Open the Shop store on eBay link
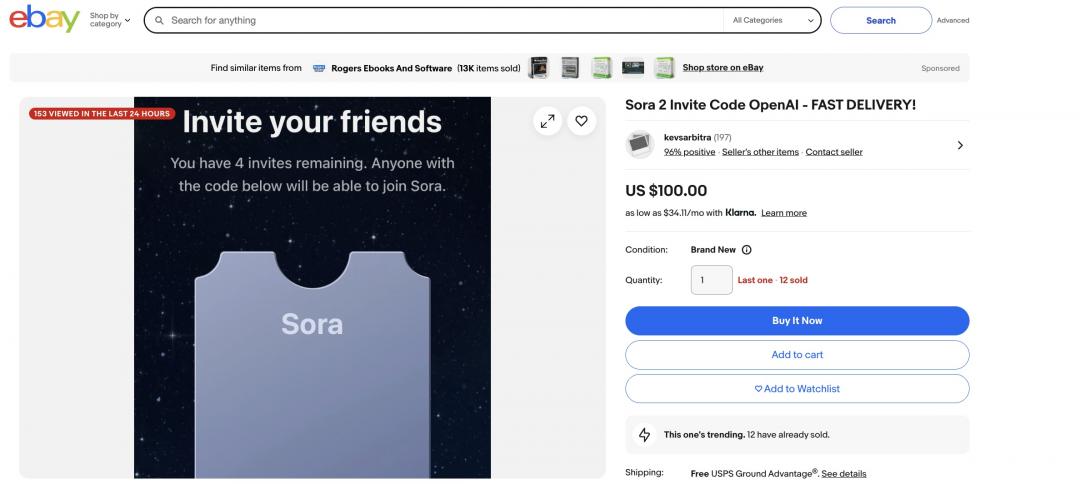 [x=722, y=68]
